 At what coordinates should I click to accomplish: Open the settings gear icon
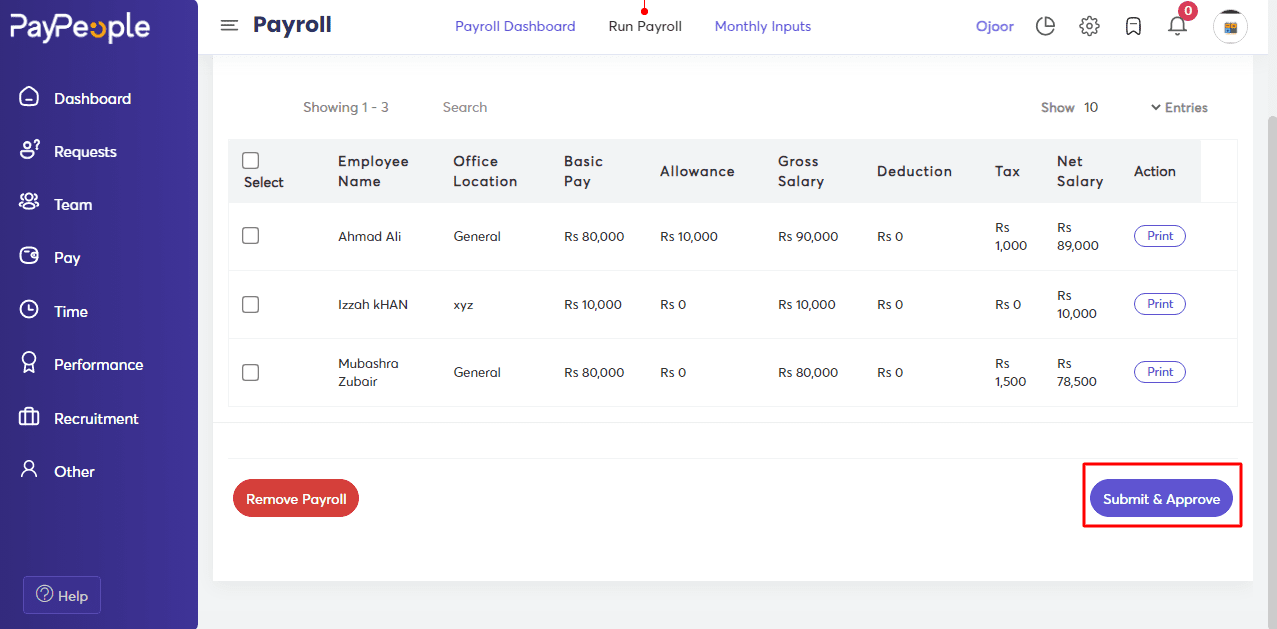(1089, 26)
